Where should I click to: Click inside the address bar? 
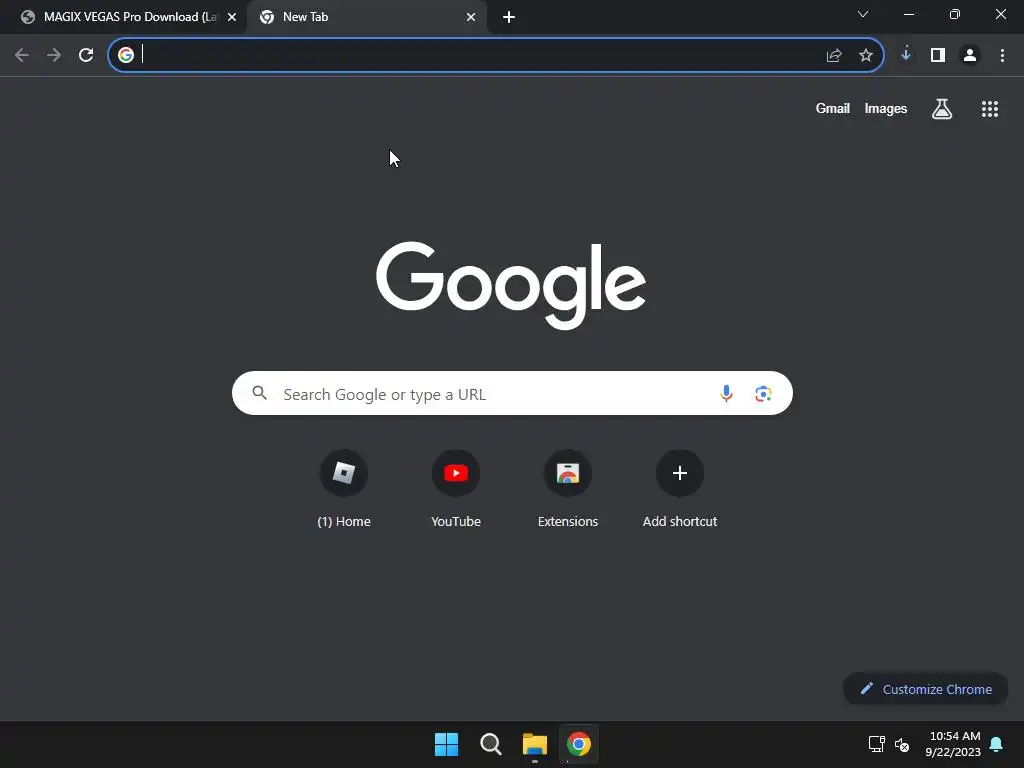pos(496,56)
